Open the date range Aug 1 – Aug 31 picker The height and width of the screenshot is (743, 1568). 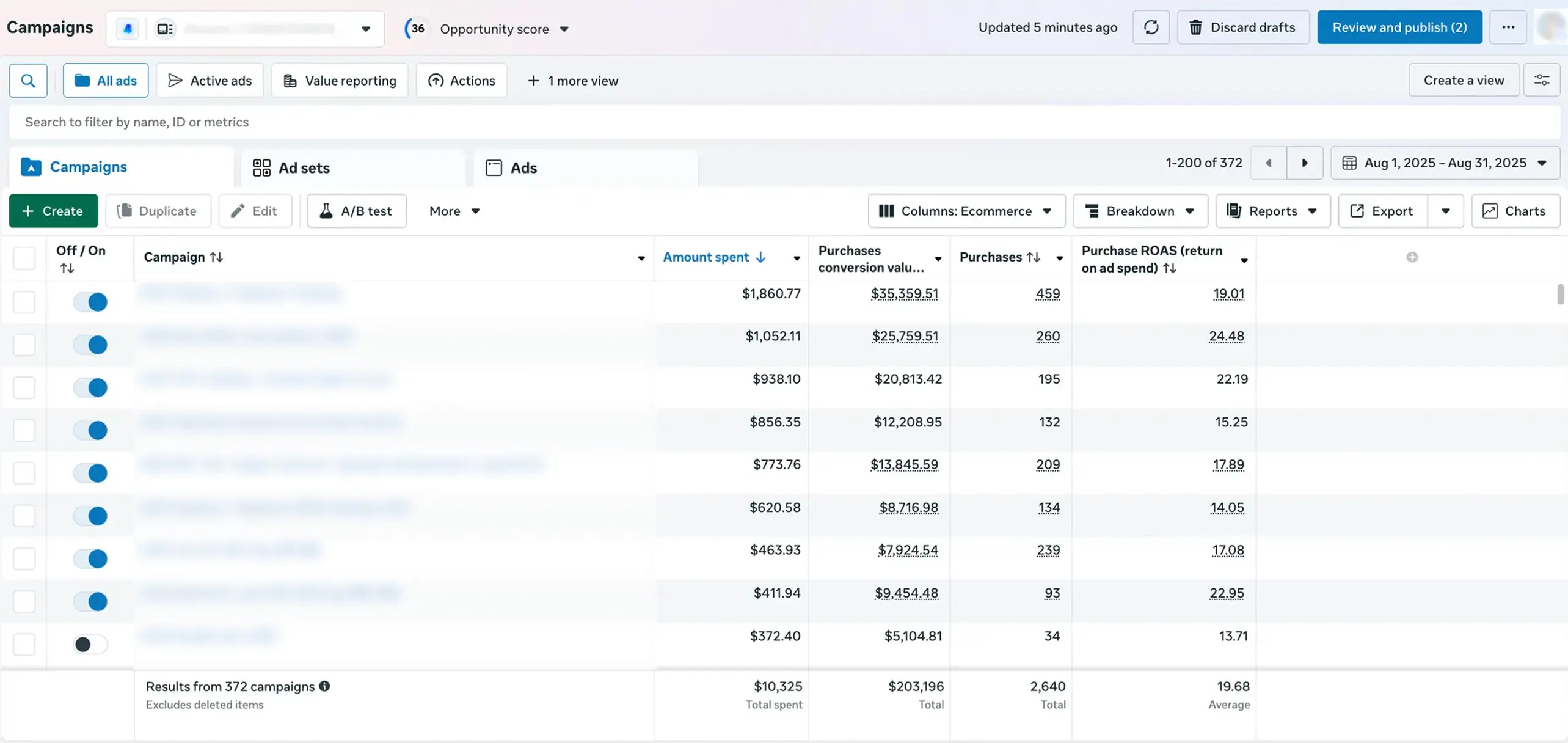pos(1445,163)
